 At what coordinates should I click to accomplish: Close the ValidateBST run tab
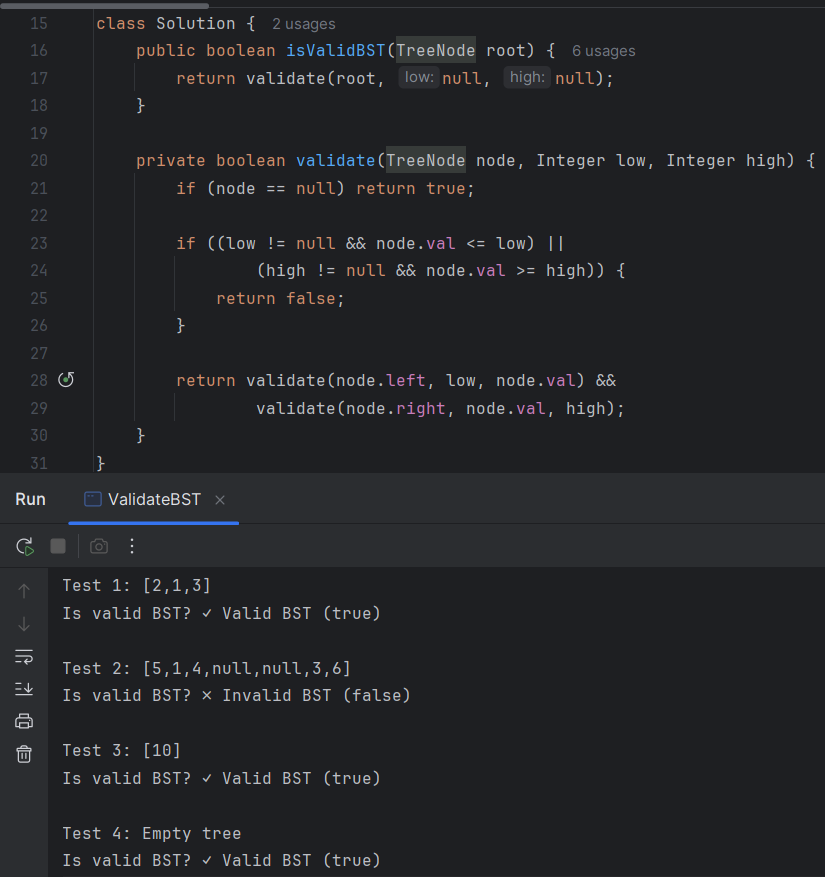[x=220, y=499]
